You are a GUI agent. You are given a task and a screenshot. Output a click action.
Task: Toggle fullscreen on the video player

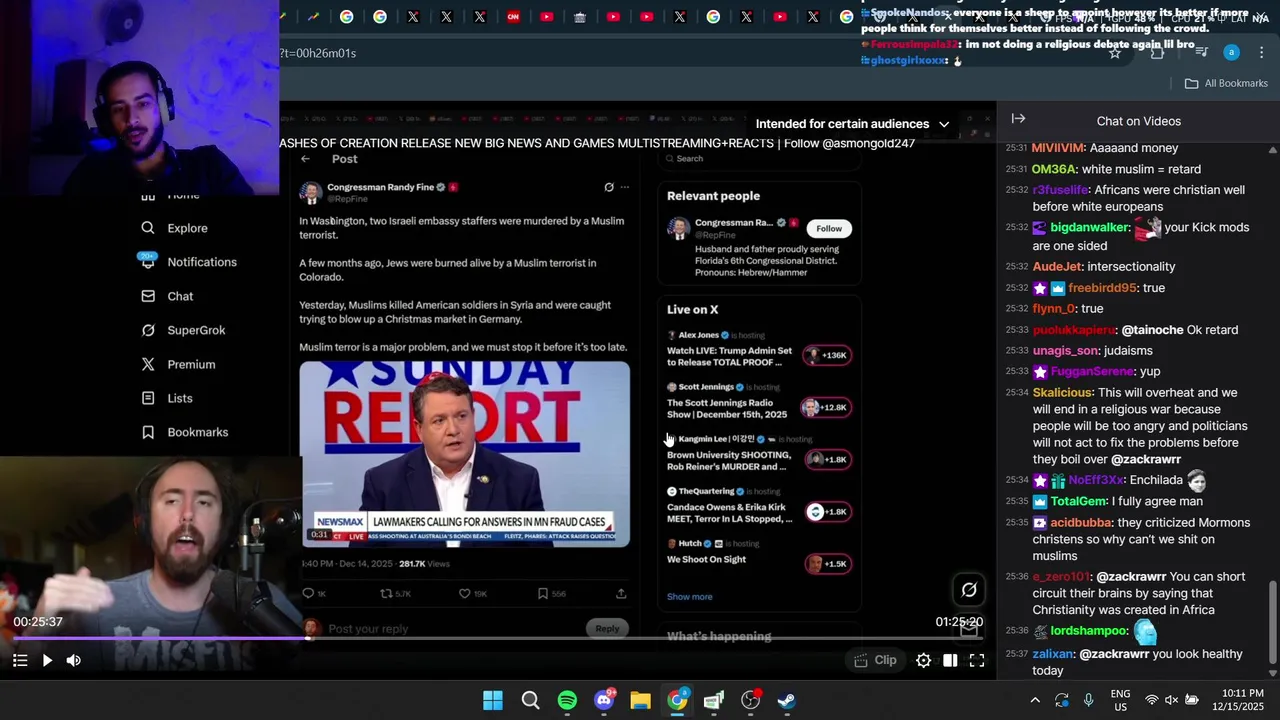(x=977, y=660)
